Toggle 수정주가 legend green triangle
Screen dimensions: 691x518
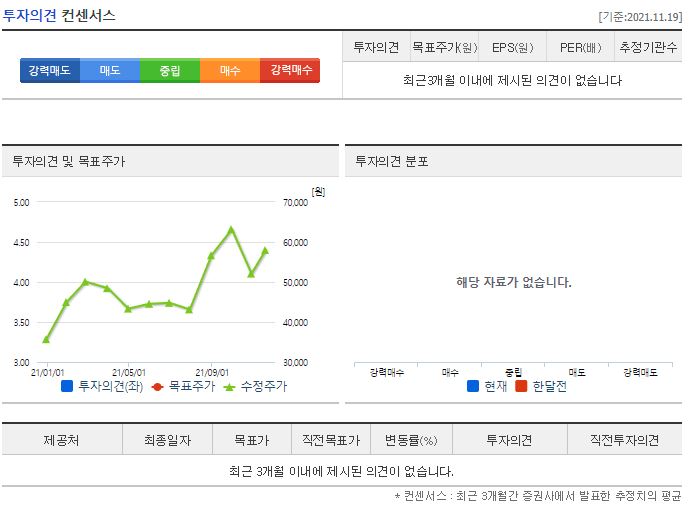click(x=229, y=387)
